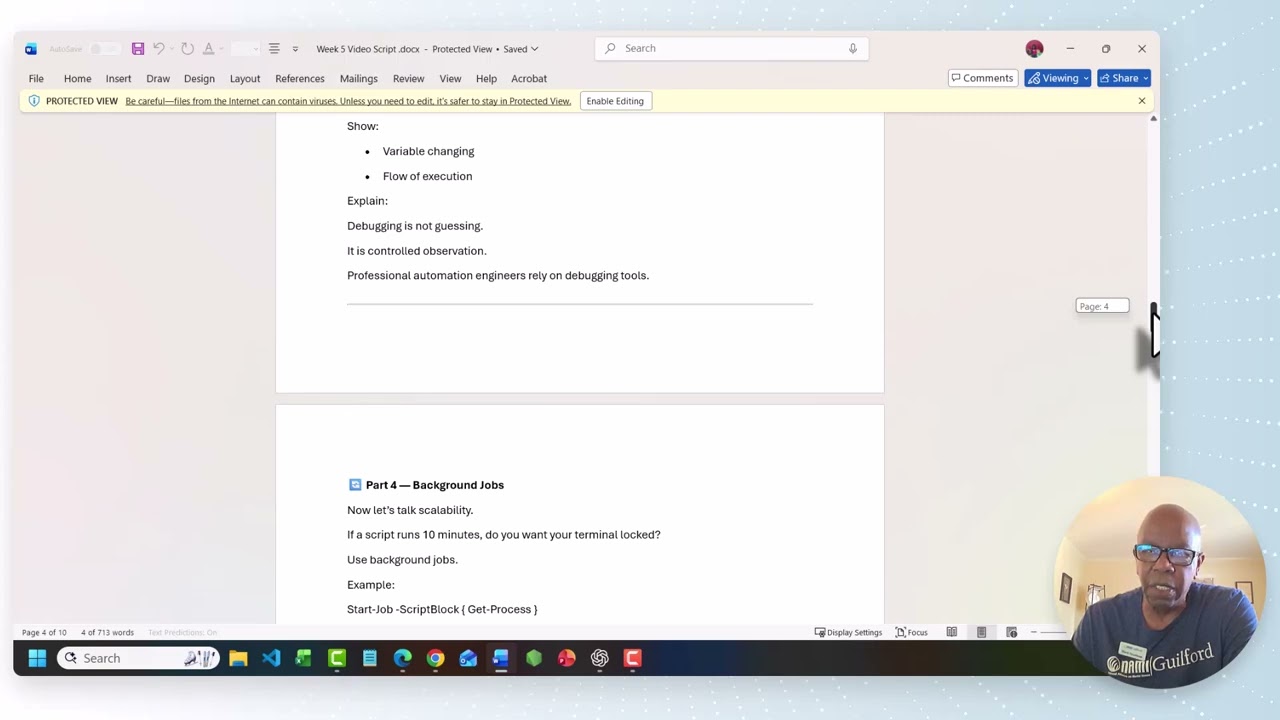The height and width of the screenshot is (720, 1280).
Task: Click the Undo arrow icon
Action: (158, 49)
